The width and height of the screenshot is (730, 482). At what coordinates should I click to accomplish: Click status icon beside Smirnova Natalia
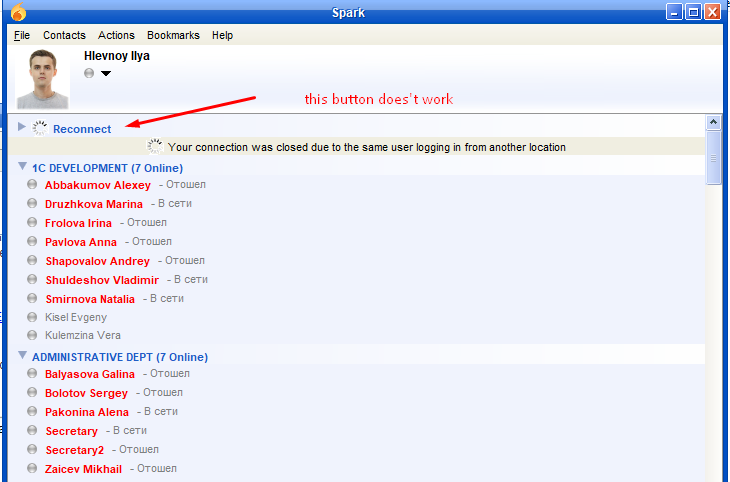(x=32, y=298)
